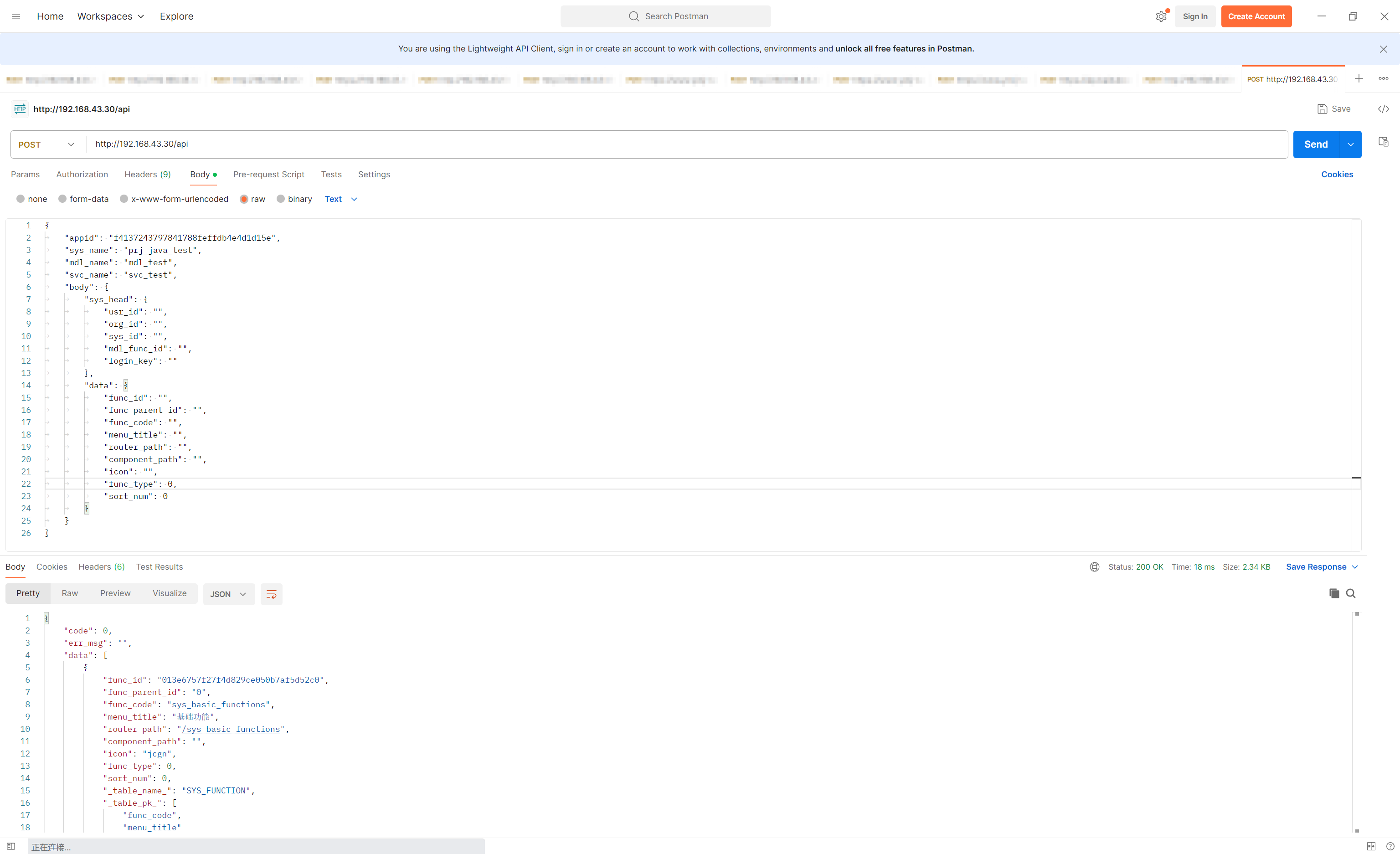This screenshot has height=854, width=1400.
Task: Open the JSON response format dropdown
Action: coord(228,594)
